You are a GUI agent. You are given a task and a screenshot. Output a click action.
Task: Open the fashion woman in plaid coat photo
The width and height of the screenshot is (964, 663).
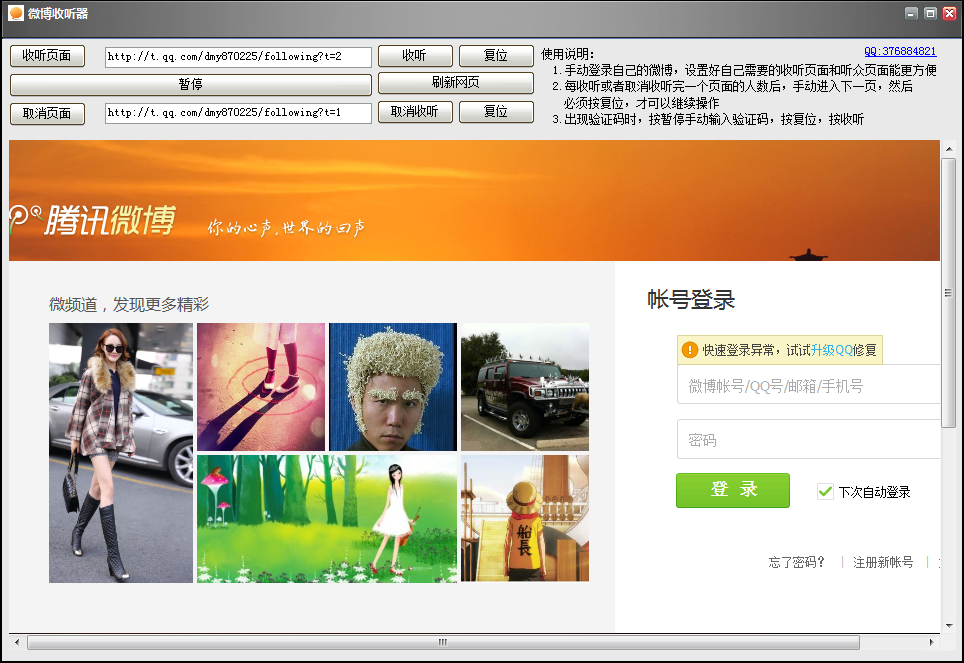point(121,453)
